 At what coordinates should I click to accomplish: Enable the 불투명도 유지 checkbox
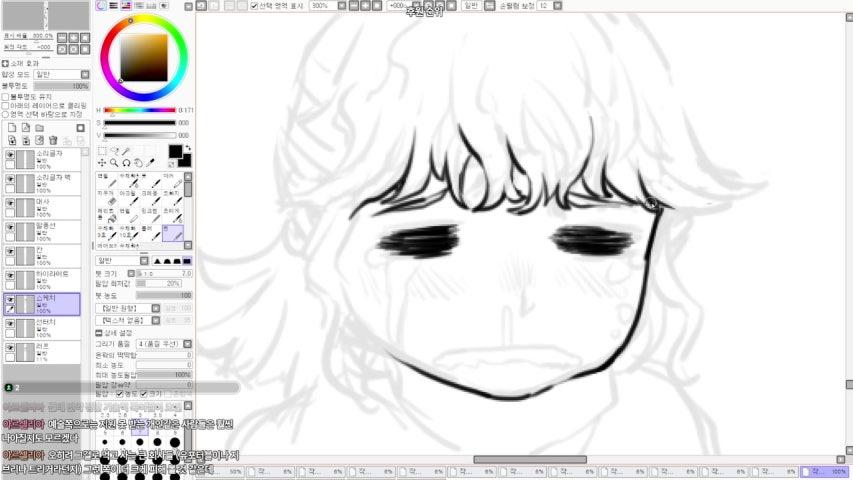(5, 96)
